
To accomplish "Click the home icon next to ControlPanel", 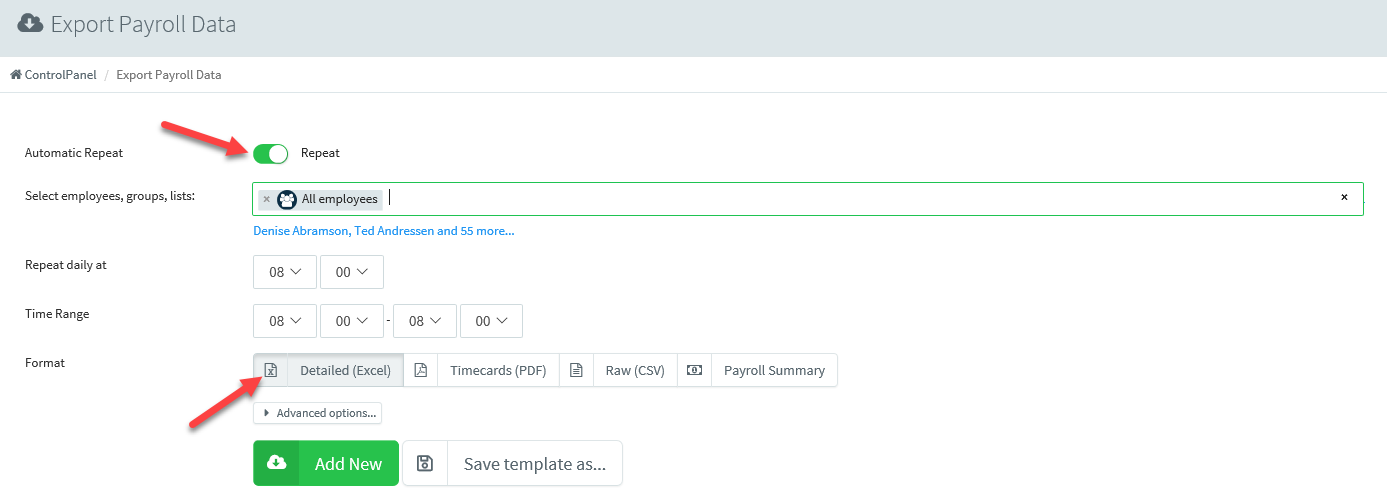I will (16, 75).
